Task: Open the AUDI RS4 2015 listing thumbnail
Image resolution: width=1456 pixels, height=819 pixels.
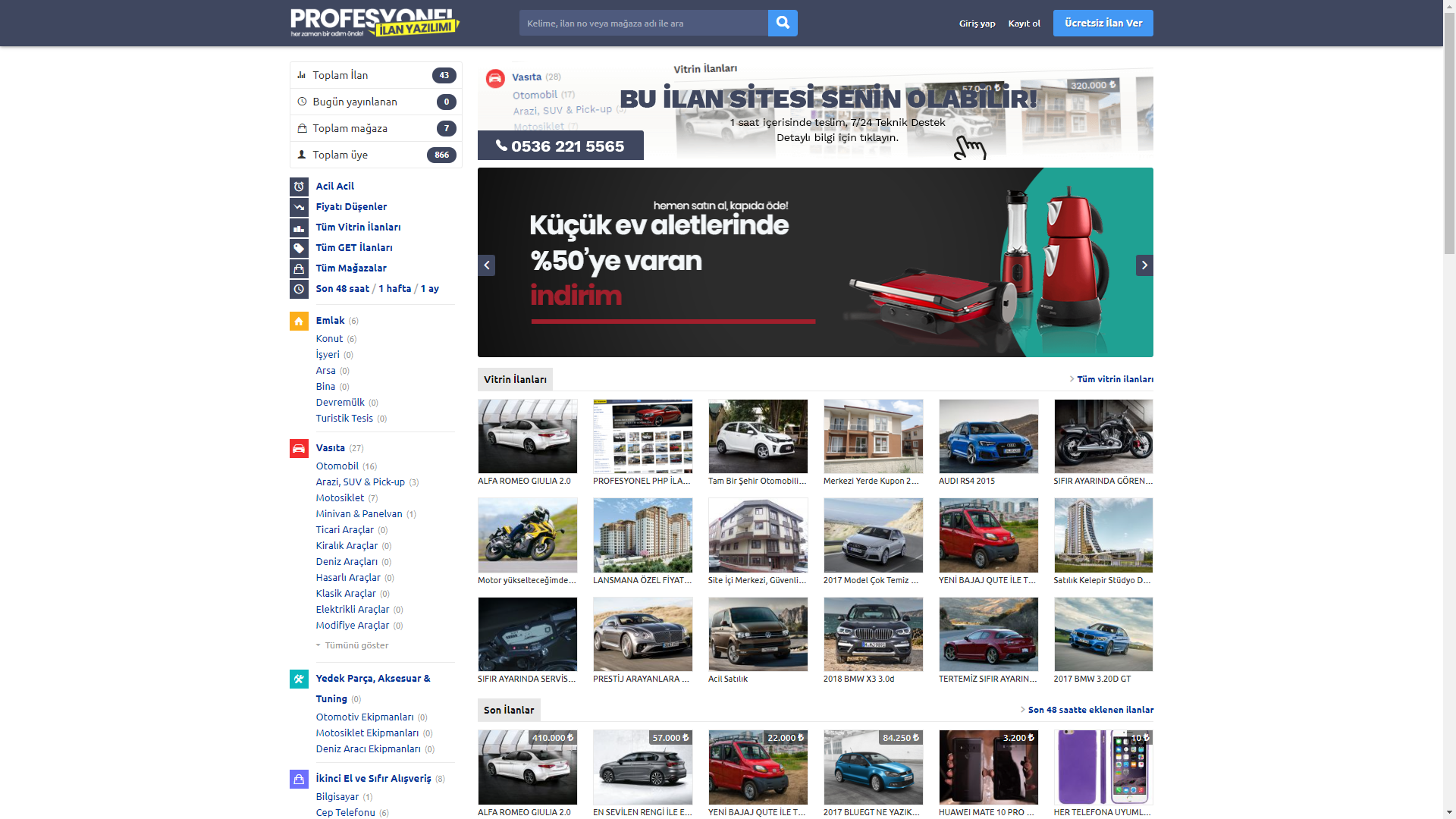Action: pos(988,437)
